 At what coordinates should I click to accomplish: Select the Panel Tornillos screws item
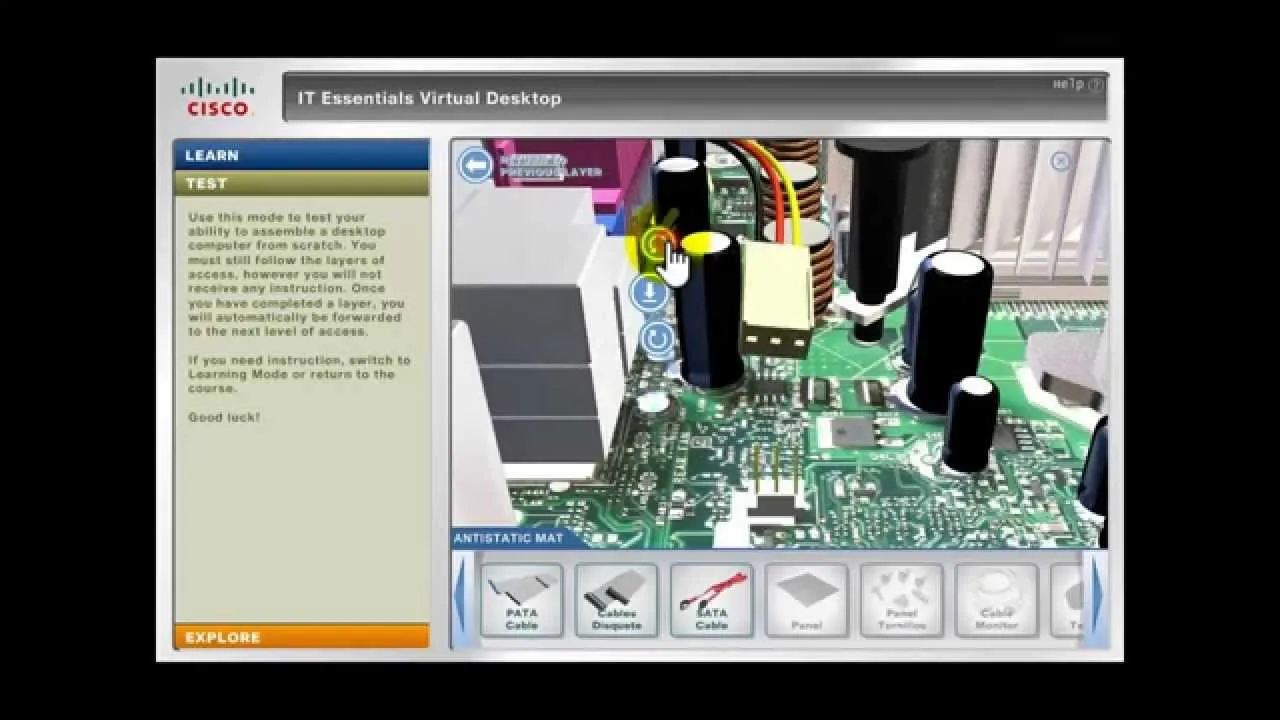901,601
